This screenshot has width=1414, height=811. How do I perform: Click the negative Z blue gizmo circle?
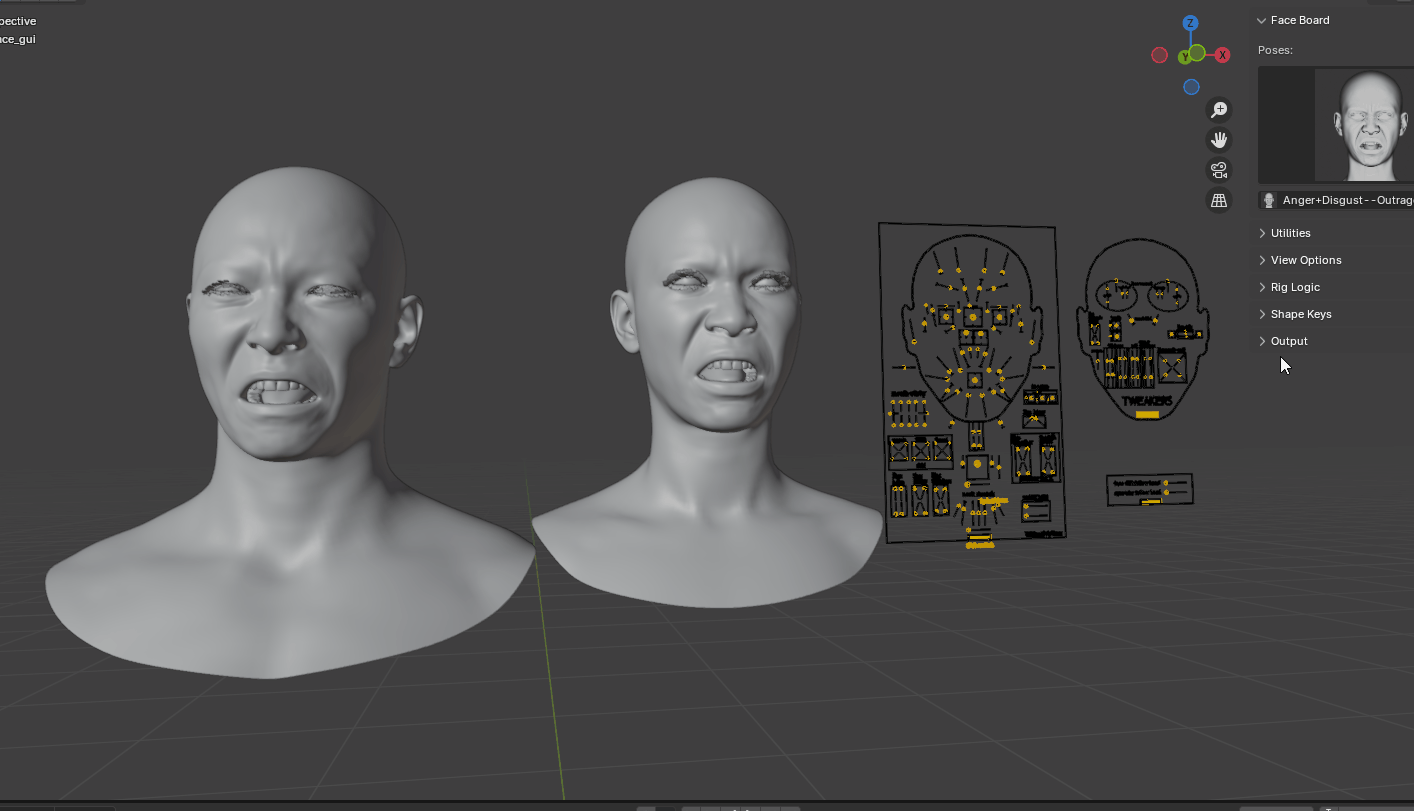(1191, 87)
